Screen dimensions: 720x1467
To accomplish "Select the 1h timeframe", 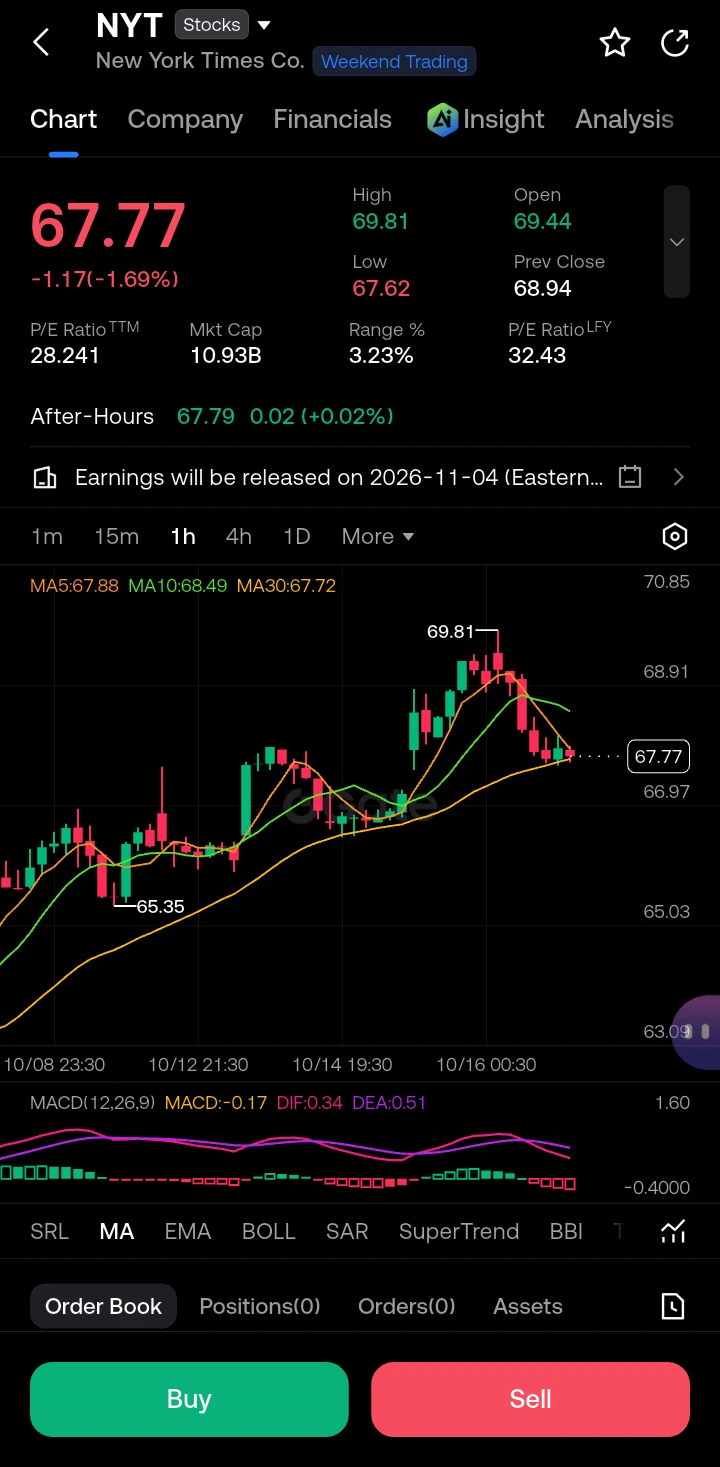I will (x=183, y=537).
